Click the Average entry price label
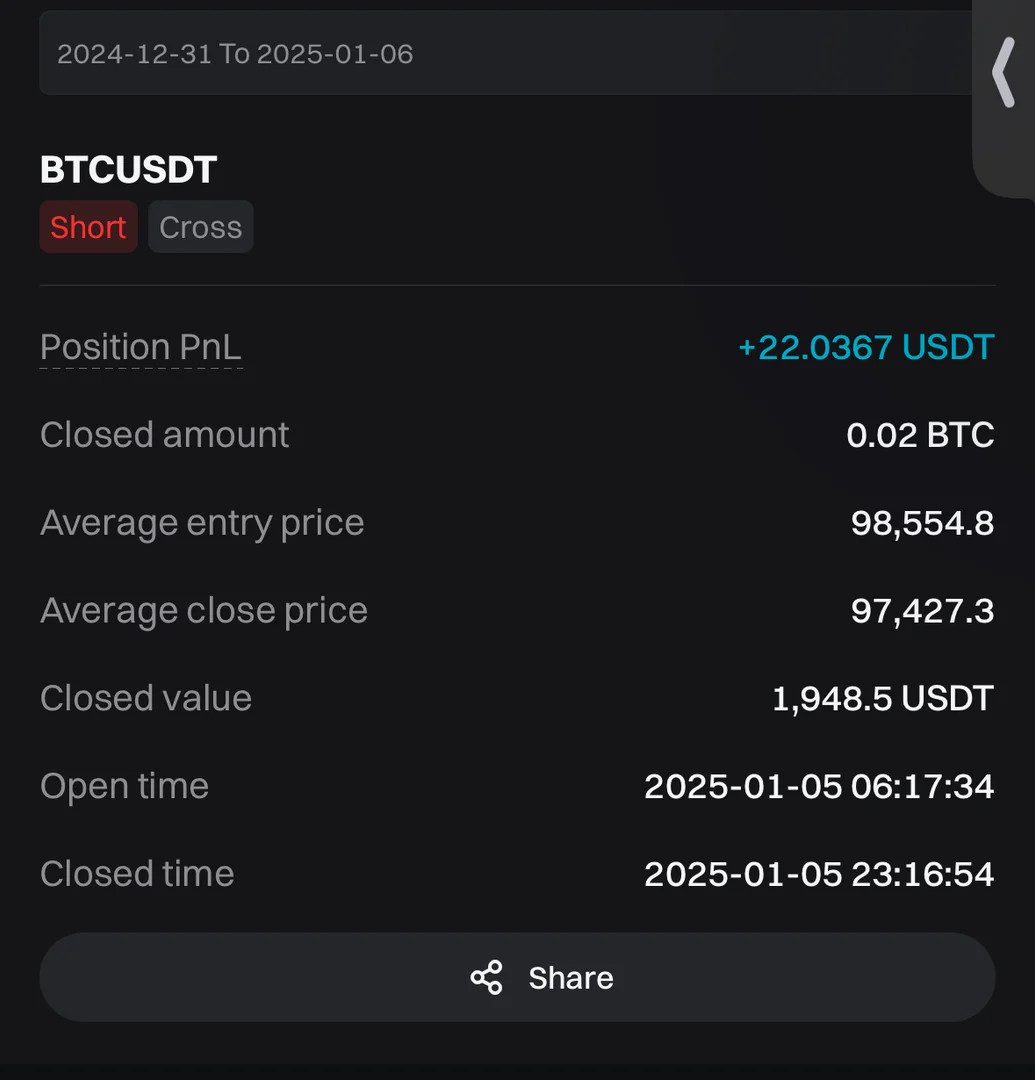This screenshot has width=1035, height=1080. click(x=202, y=523)
